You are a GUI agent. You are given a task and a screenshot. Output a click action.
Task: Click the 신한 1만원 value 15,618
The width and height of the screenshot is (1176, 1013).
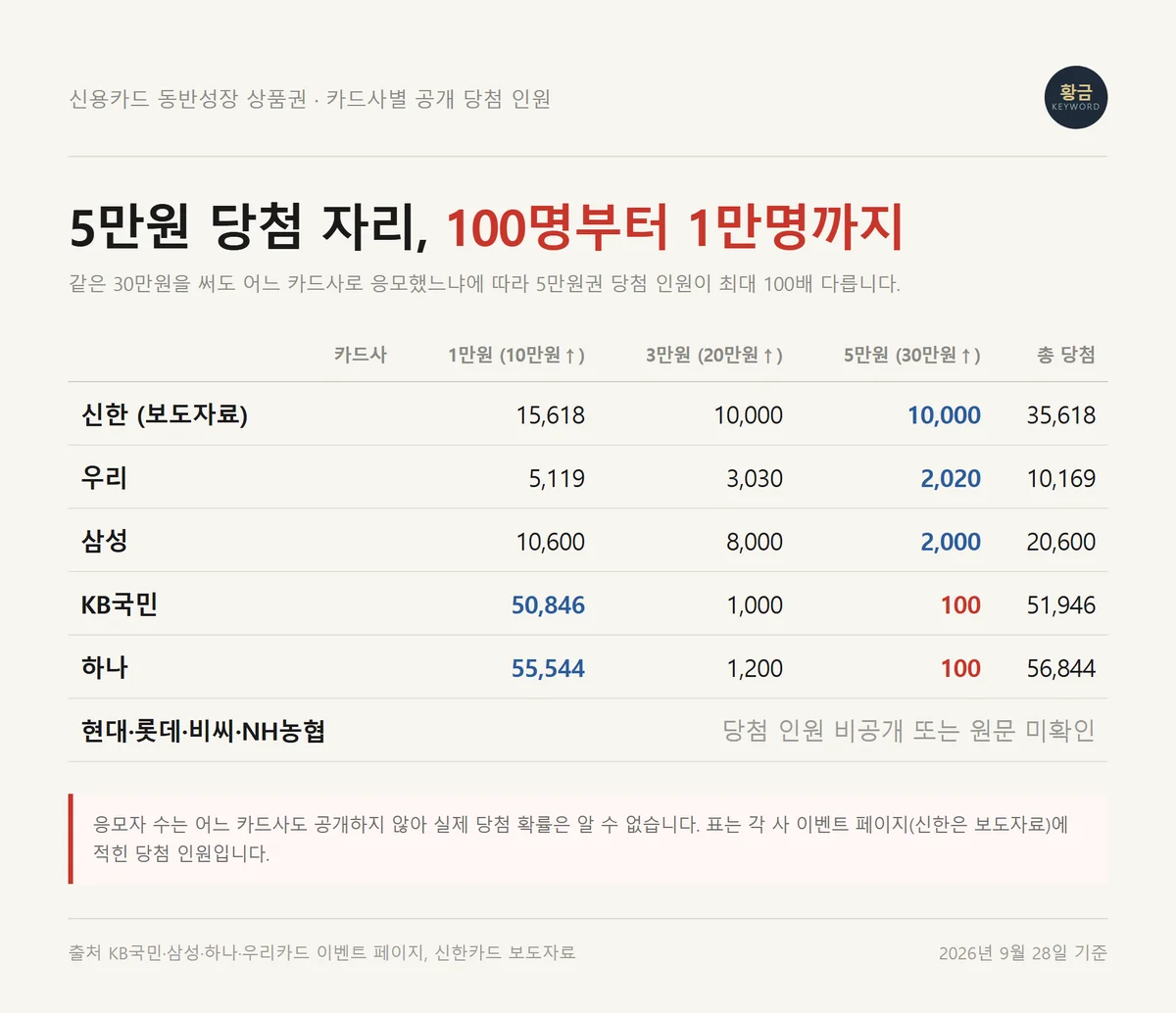551,415
